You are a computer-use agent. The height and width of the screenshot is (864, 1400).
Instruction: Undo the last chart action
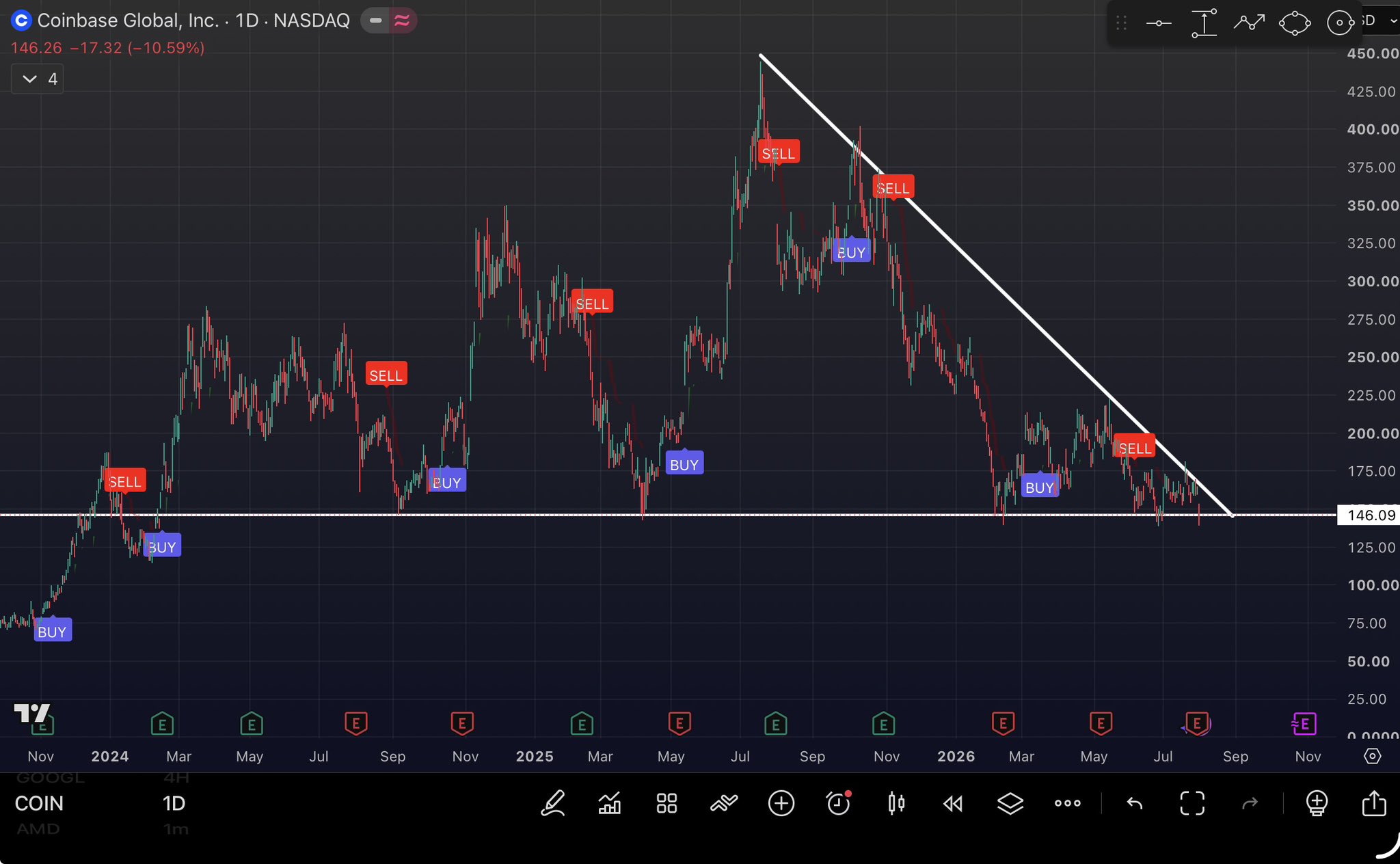tap(1135, 803)
